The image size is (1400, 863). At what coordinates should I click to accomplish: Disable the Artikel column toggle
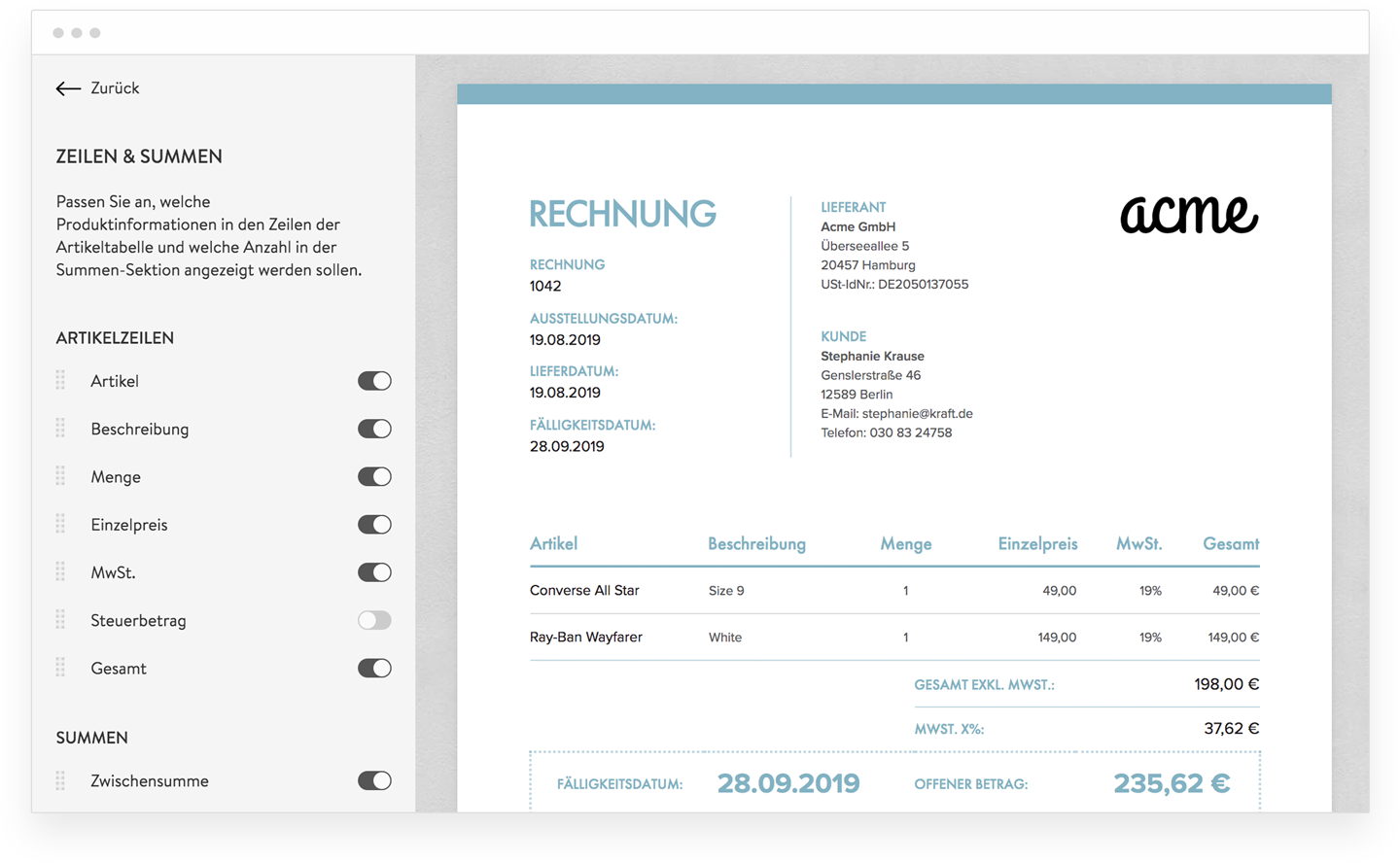pos(374,381)
